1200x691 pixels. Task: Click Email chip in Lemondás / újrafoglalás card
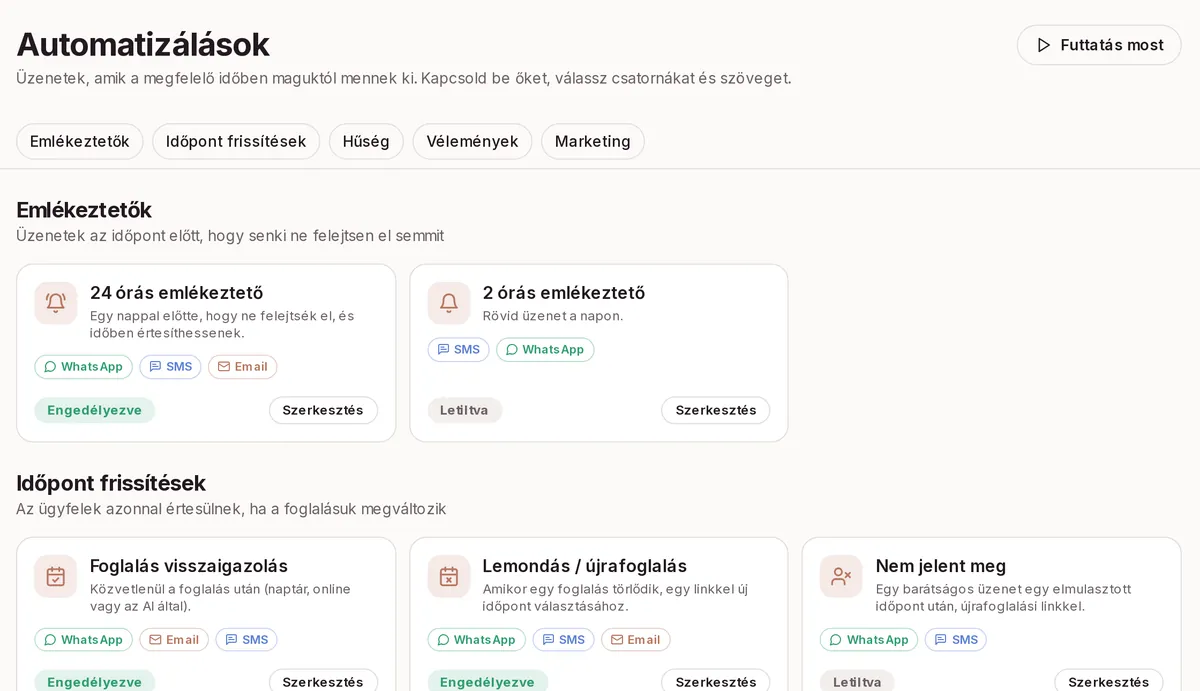click(636, 640)
